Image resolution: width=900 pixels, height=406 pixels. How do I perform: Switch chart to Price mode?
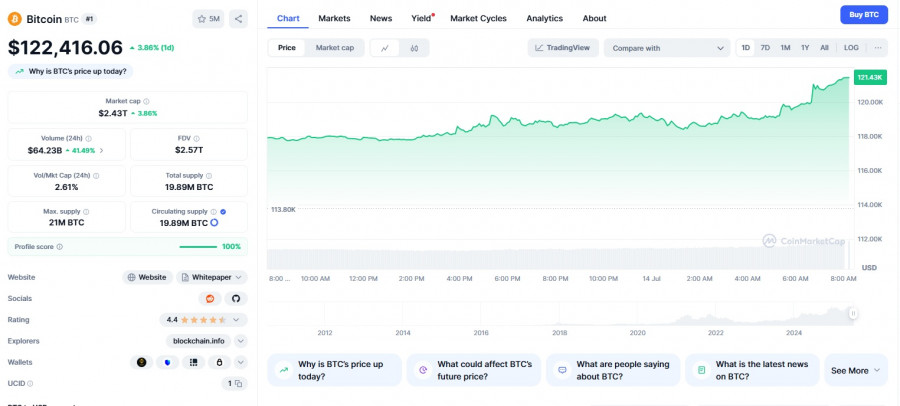pyautogui.click(x=287, y=48)
